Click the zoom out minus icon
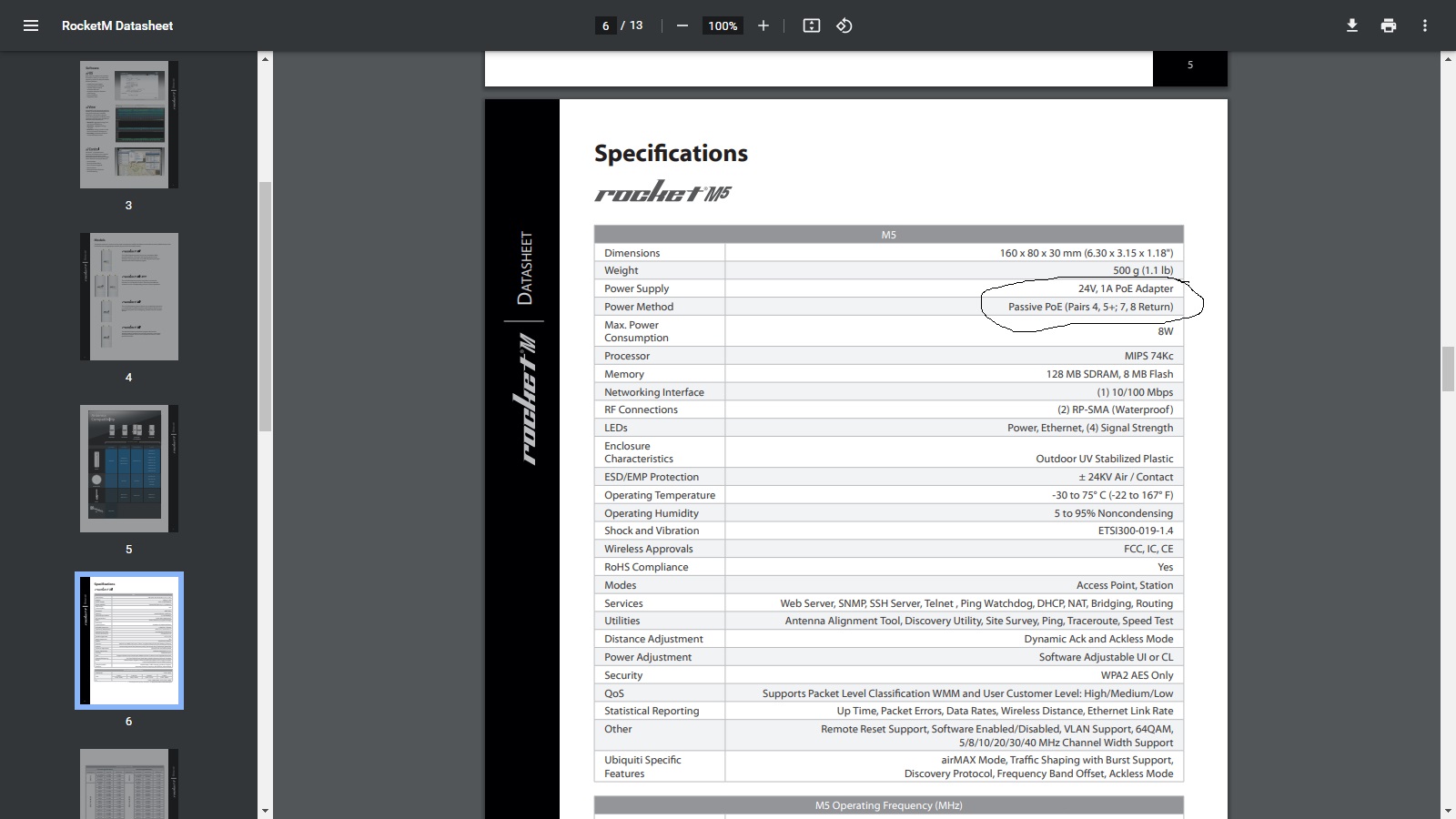Image resolution: width=1456 pixels, height=819 pixels. (x=682, y=25)
